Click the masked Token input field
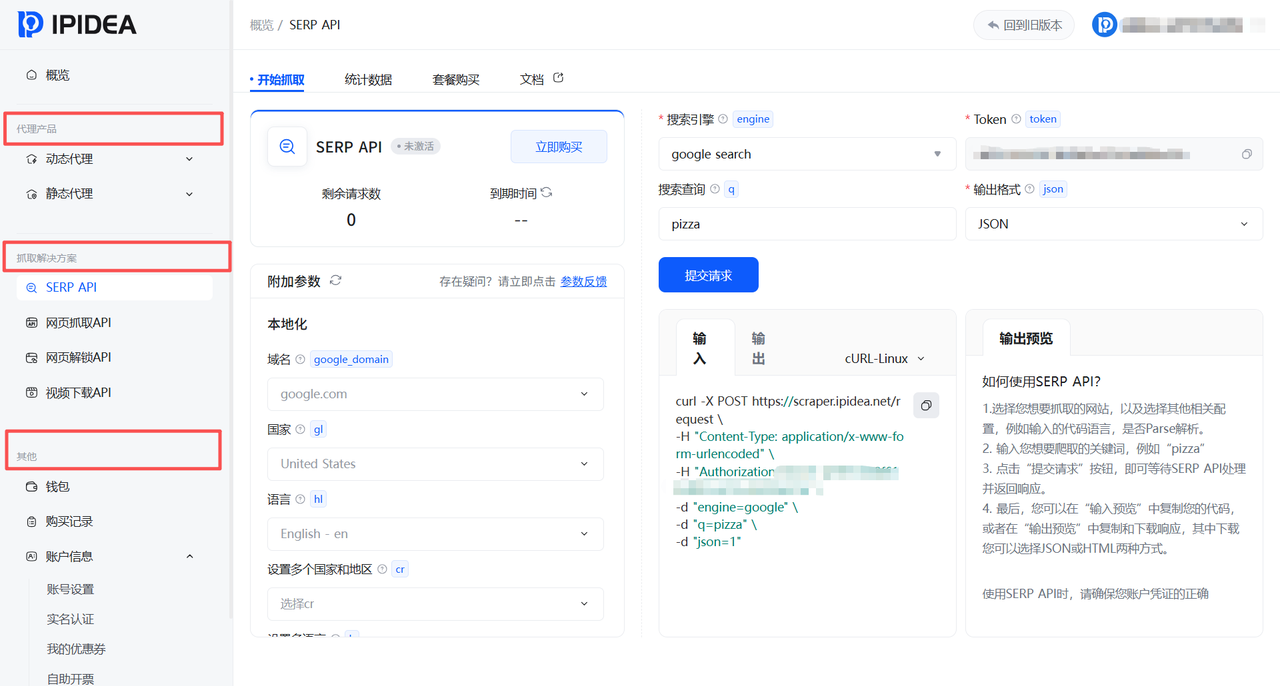Viewport: 1280px width, 686px height. 1114,154
